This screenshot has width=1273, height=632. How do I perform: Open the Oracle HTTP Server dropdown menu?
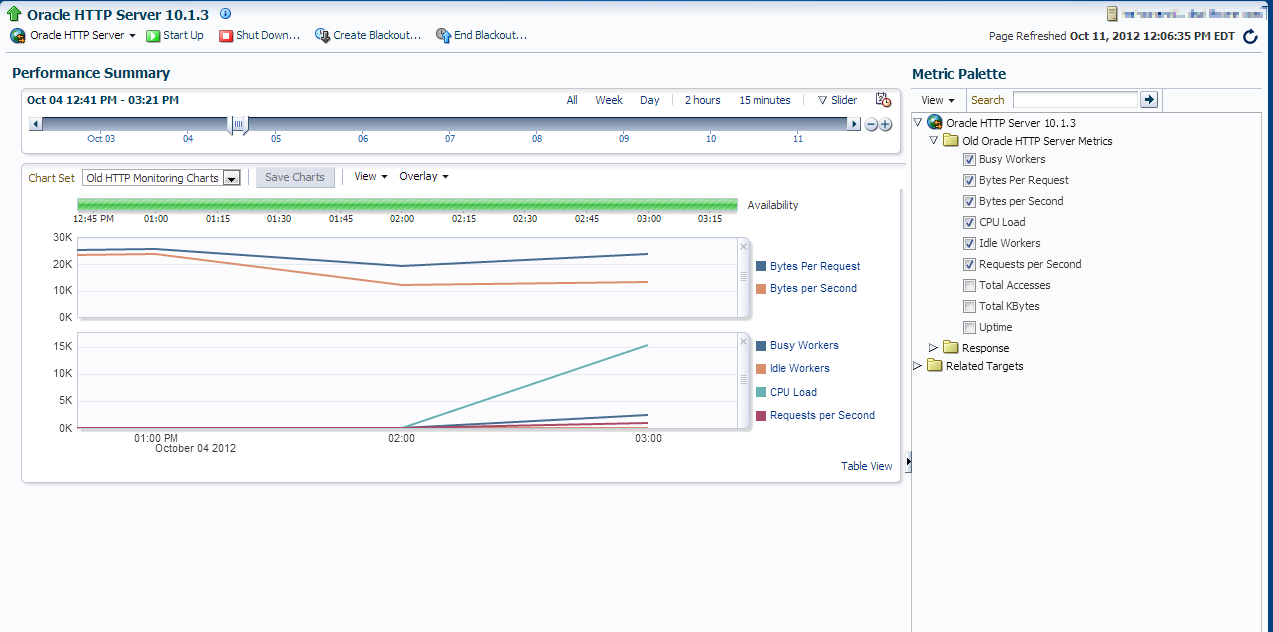point(83,35)
